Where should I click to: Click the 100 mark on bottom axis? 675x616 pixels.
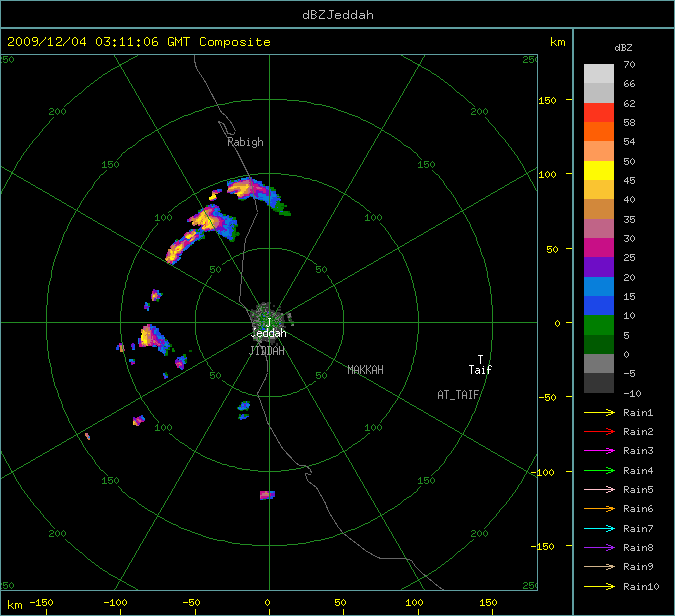point(414,602)
